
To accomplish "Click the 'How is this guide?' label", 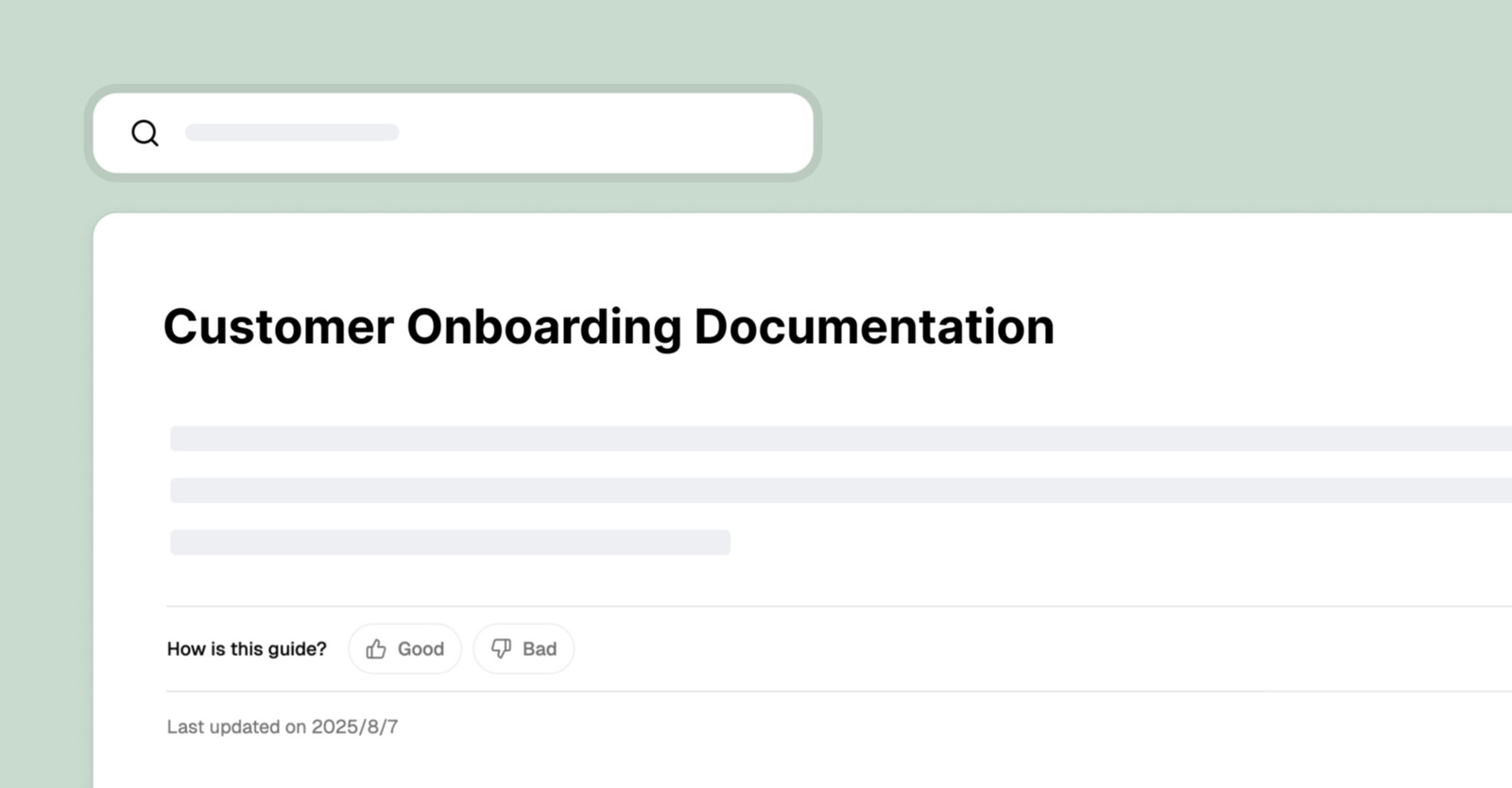I will pyautogui.click(x=247, y=648).
